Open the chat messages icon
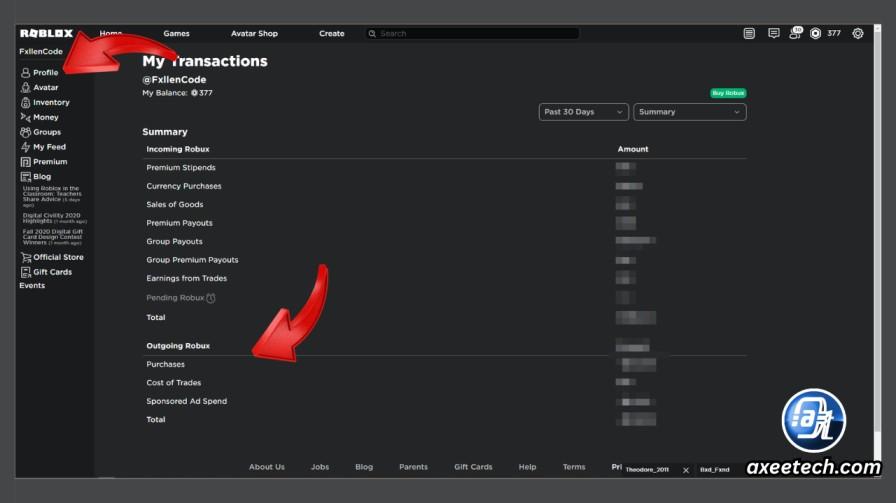This screenshot has width=896, height=503. [773, 34]
